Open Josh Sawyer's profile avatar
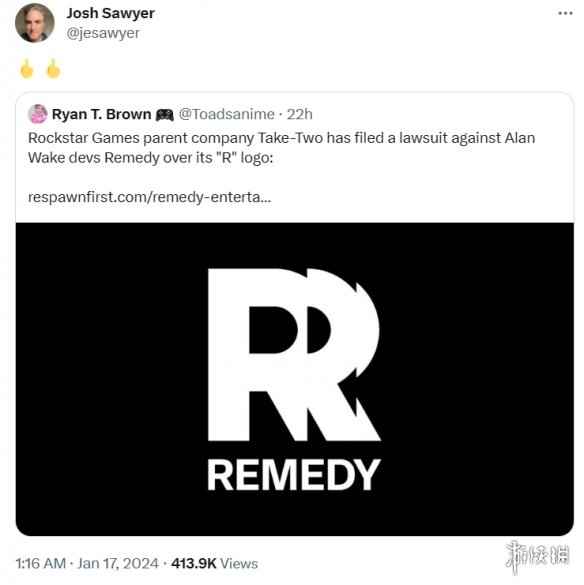The width and height of the screenshot is (584, 585). pyautogui.click(x=34, y=23)
